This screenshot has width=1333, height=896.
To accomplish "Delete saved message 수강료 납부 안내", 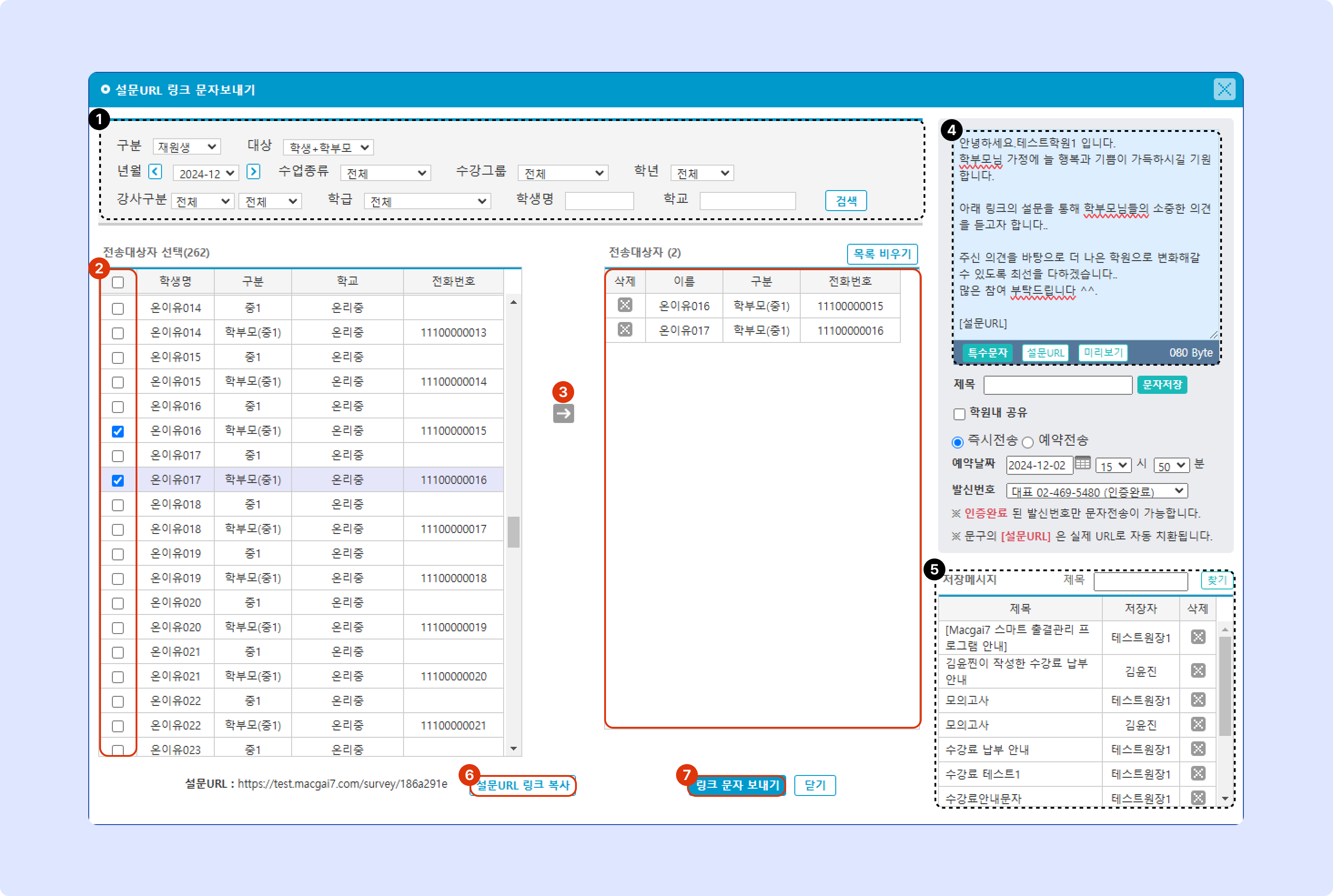I will (x=1197, y=749).
